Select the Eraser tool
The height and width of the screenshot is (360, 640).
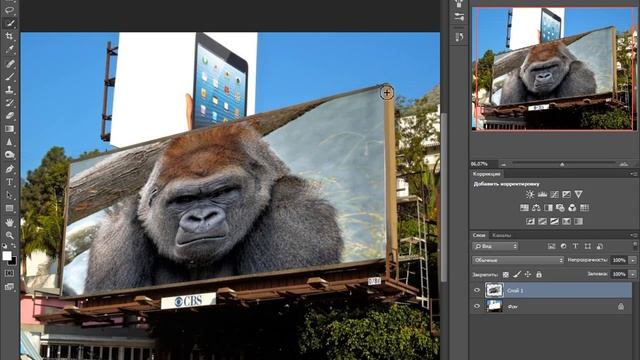[x=9, y=116]
